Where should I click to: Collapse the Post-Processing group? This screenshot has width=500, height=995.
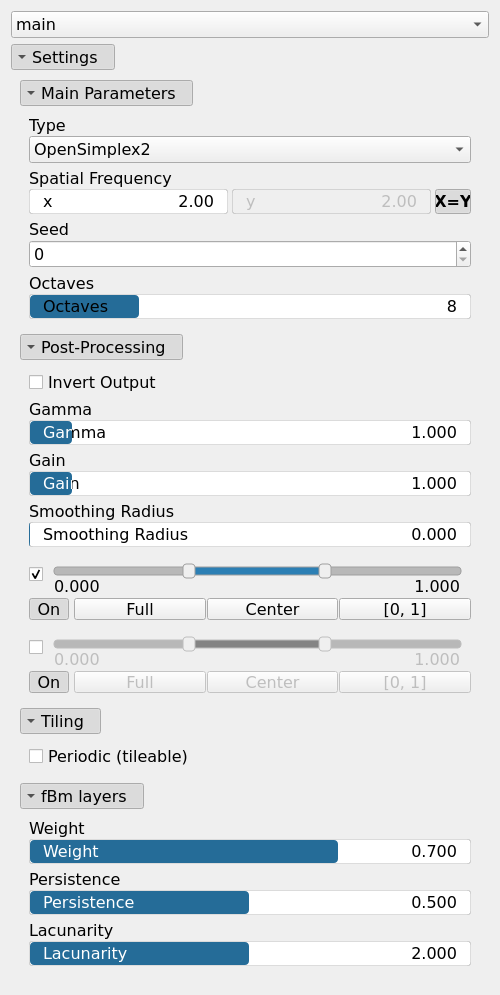point(102,347)
